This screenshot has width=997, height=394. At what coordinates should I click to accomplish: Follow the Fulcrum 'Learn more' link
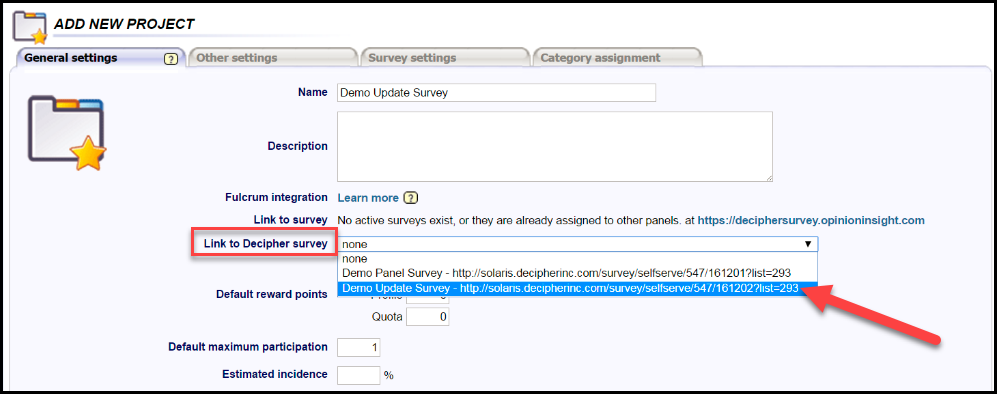point(368,198)
